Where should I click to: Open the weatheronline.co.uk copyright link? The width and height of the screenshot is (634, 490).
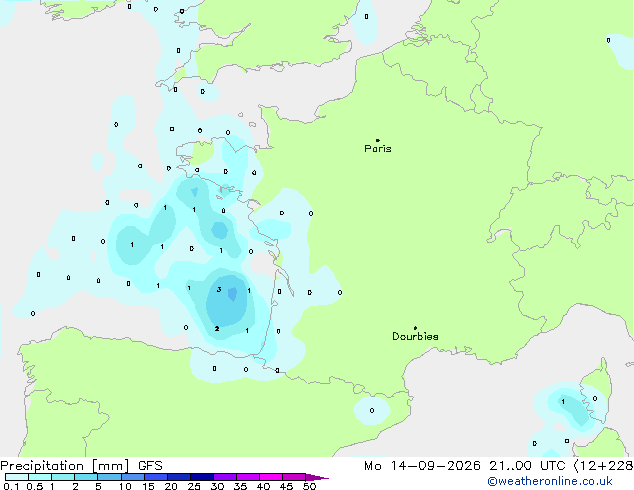click(550, 481)
